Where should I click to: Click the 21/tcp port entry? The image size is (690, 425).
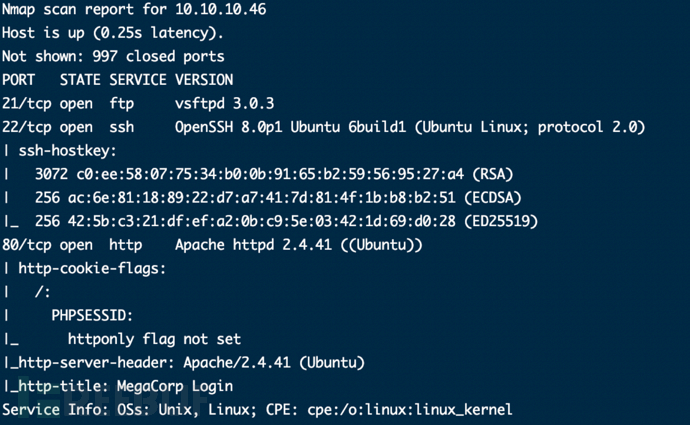tap(26, 104)
